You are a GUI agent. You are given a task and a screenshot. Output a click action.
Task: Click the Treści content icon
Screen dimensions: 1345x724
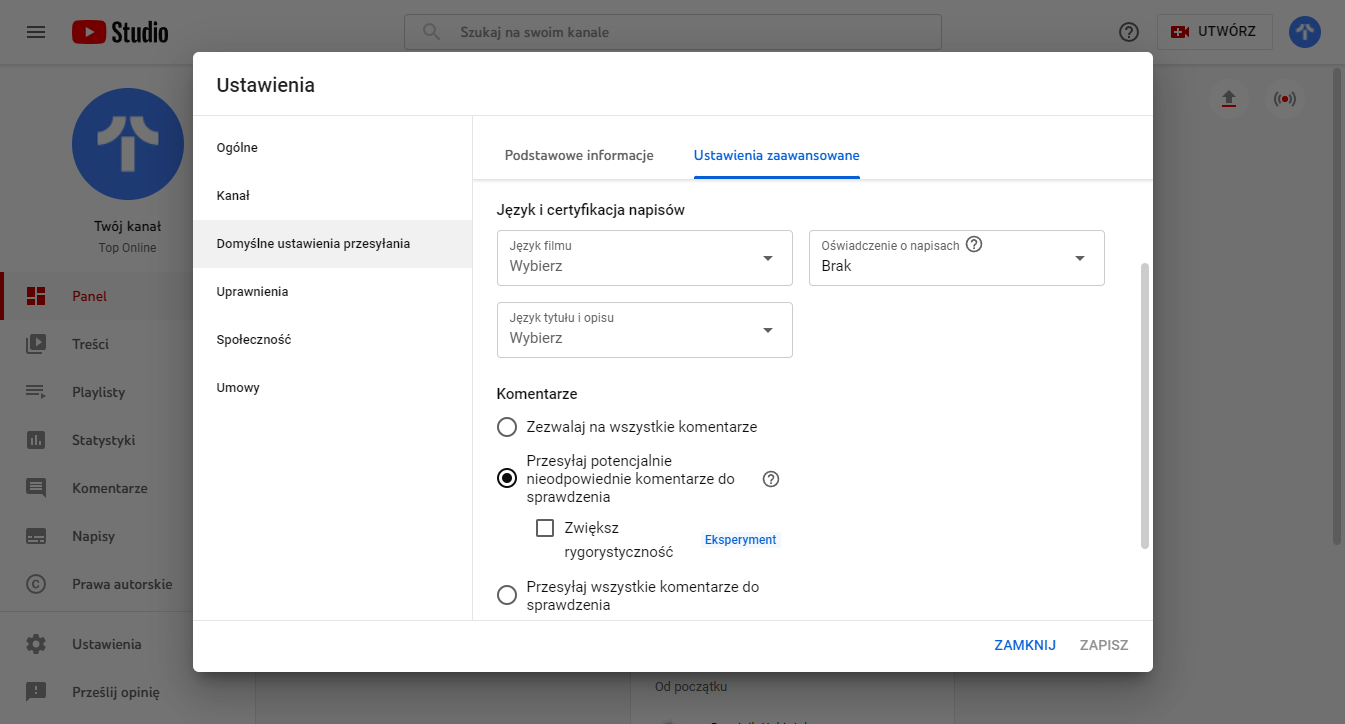coord(36,344)
